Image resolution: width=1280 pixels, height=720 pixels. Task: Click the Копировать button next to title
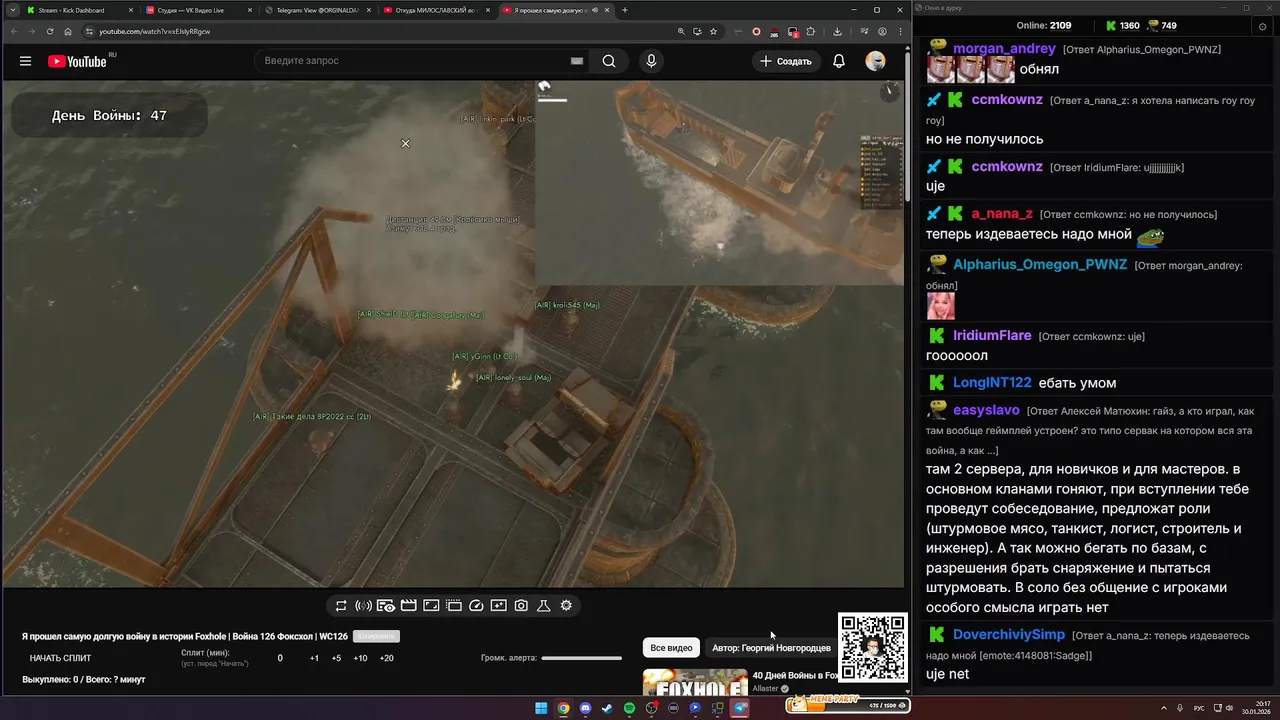376,636
